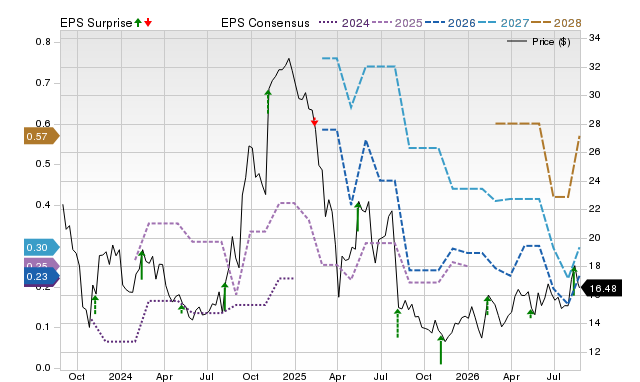
Task: Click the red negative EPS surprise arrow marker
Action: click(314, 122)
